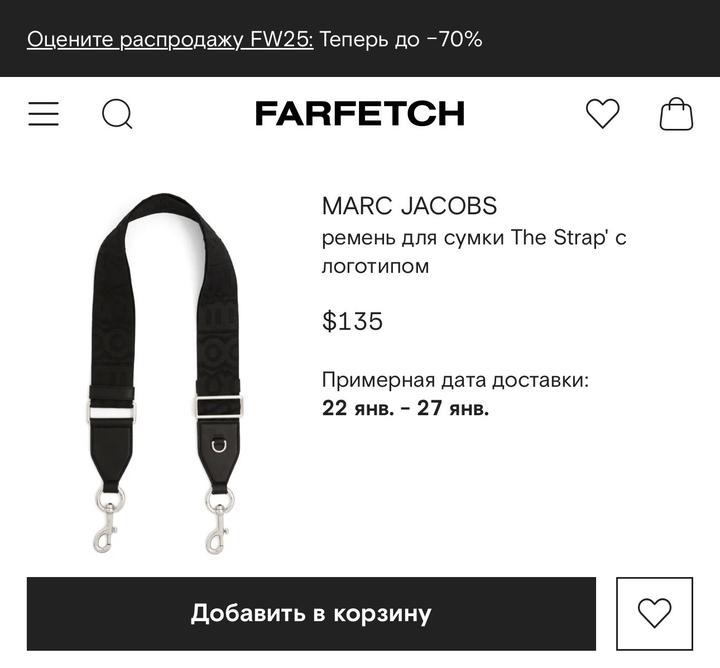This screenshot has height=668, width=720.
Task: Click 'Теперь до −70%' banner text
Action: point(401,39)
